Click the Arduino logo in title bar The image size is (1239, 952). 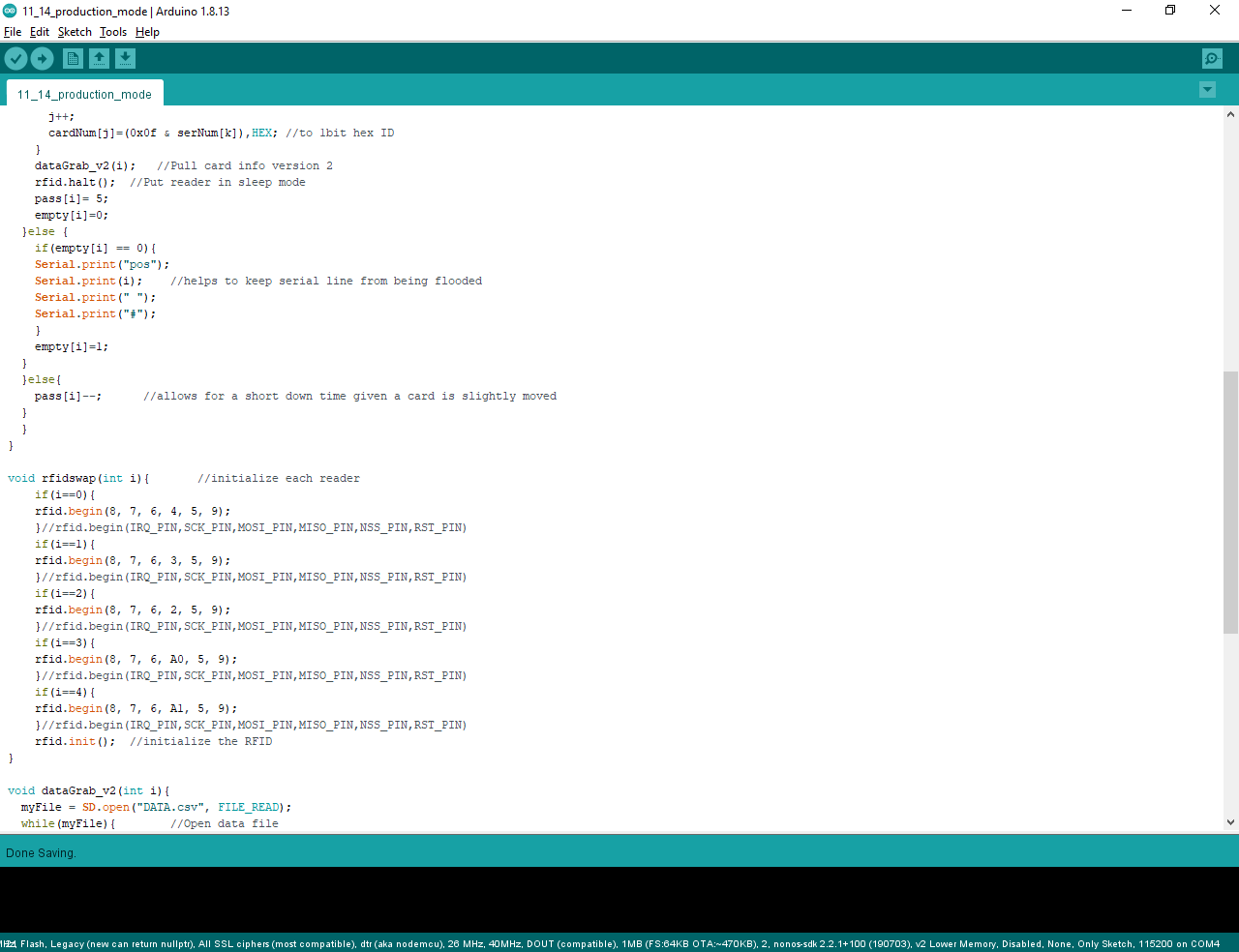tap(11, 11)
